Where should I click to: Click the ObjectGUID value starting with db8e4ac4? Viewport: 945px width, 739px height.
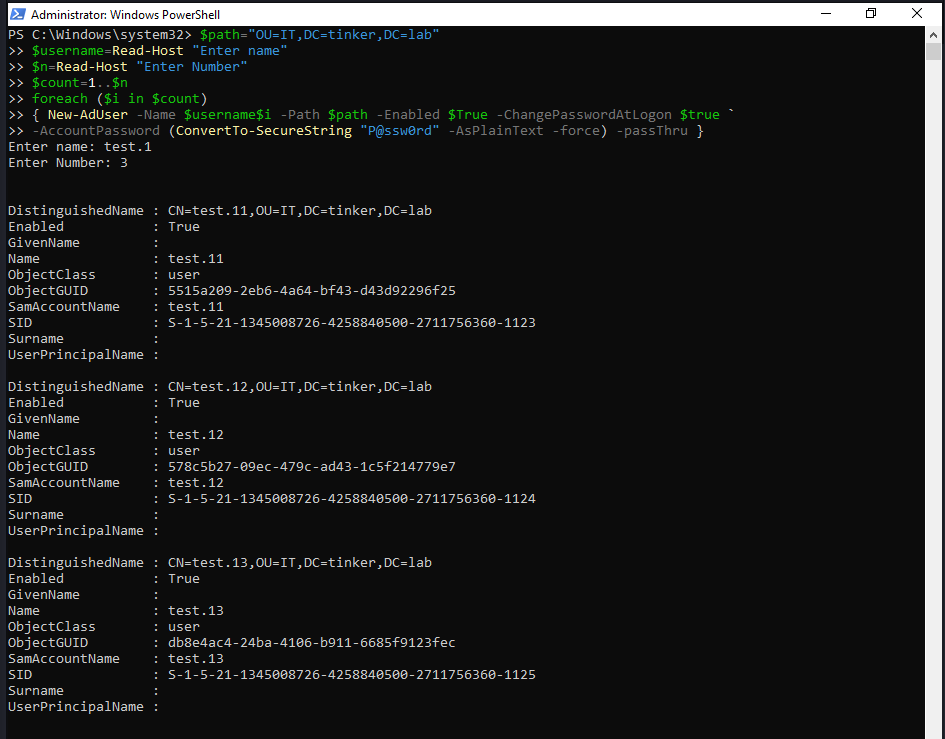point(311,643)
